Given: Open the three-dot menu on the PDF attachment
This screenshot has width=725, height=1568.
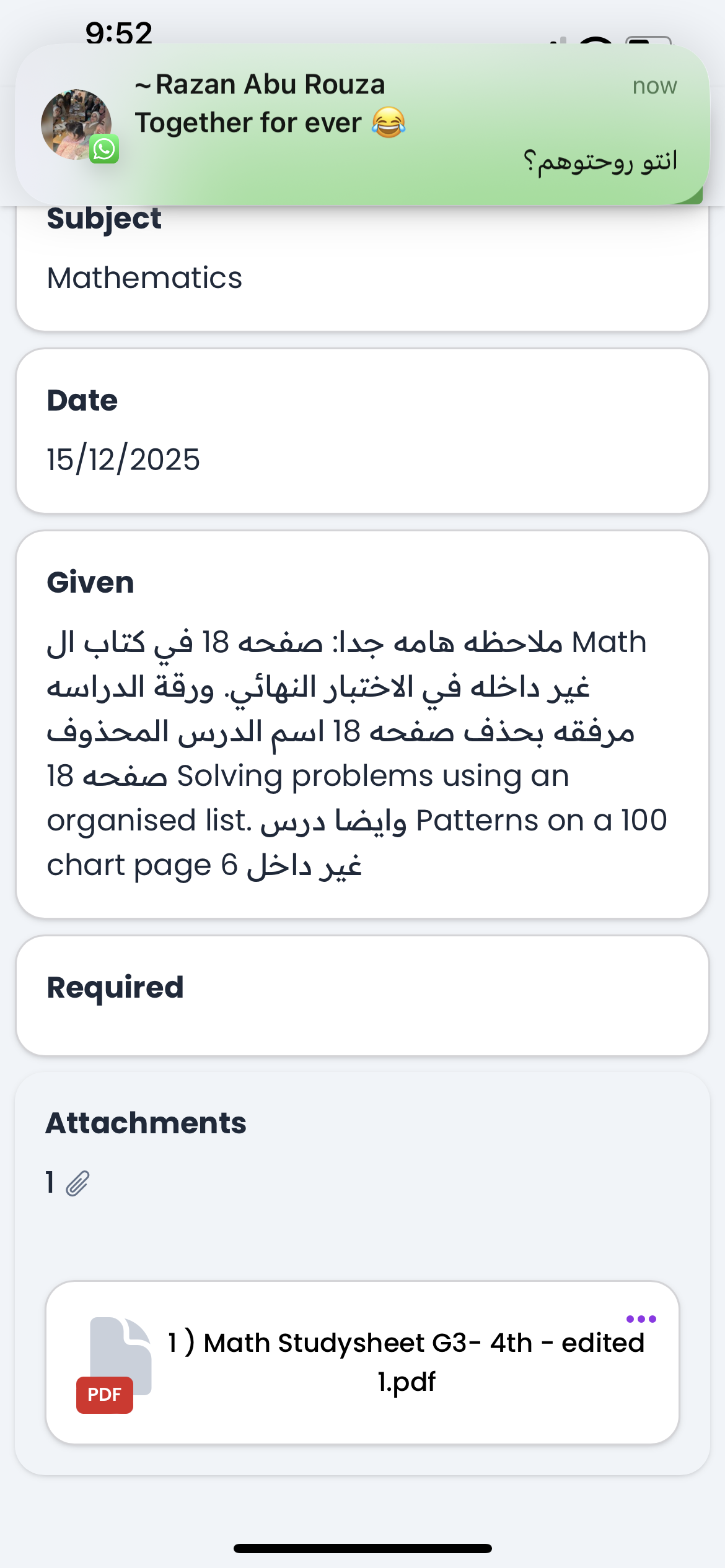Looking at the screenshot, I should [641, 1319].
